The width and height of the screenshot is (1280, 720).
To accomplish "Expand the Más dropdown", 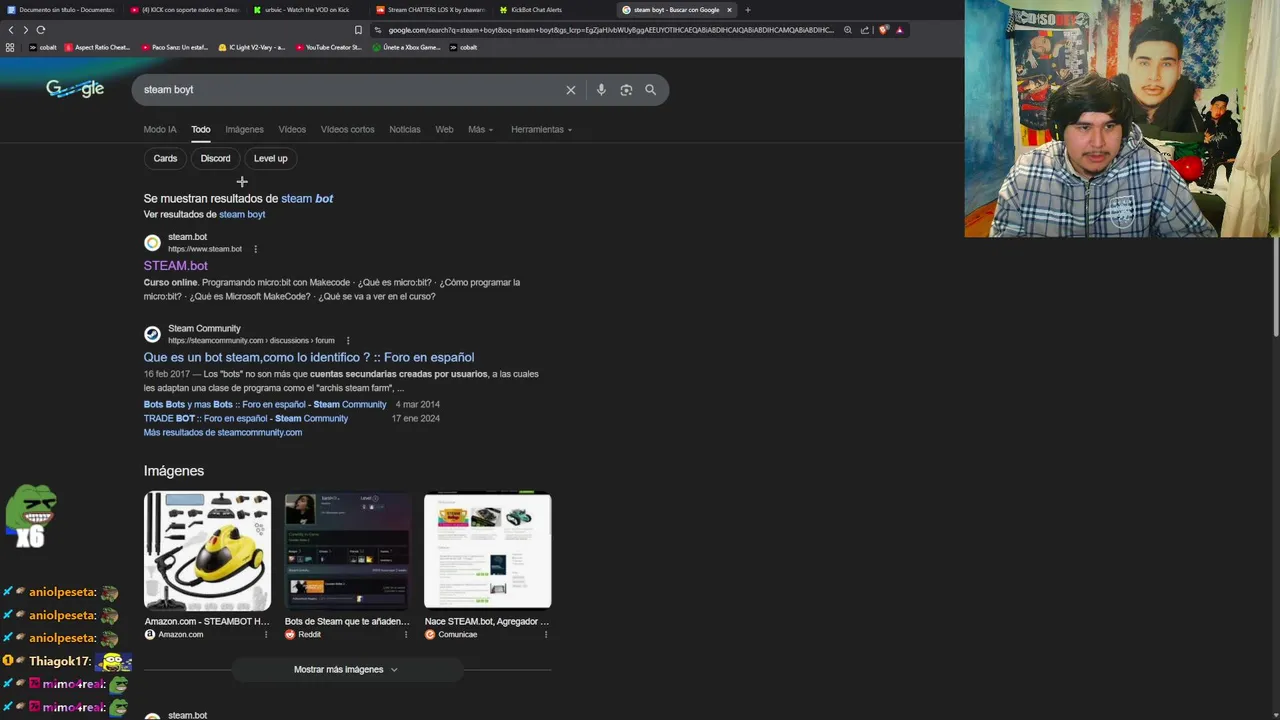I will (481, 129).
